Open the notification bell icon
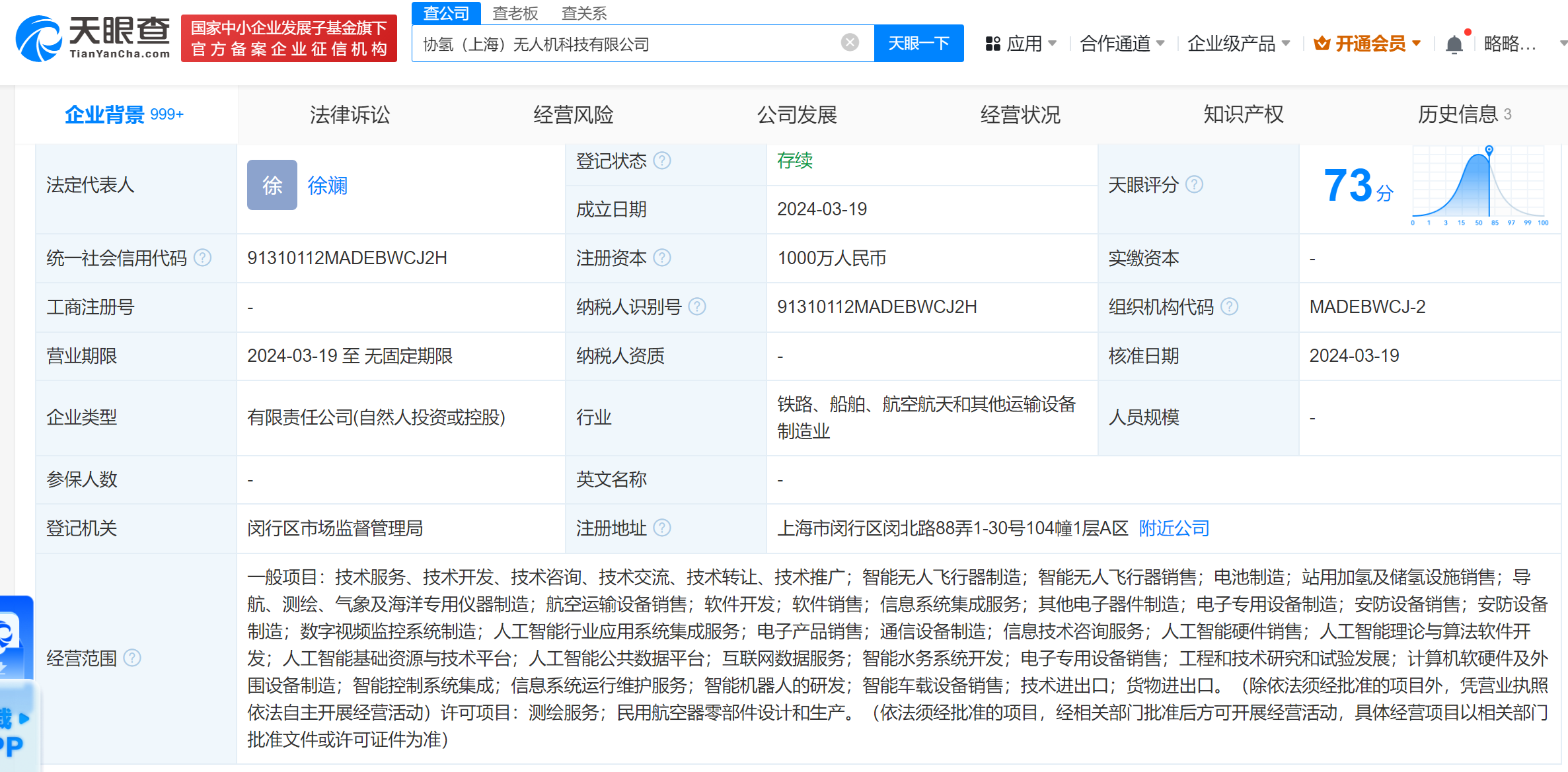Image resolution: width=1568 pixels, height=772 pixels. point(1454,44)
